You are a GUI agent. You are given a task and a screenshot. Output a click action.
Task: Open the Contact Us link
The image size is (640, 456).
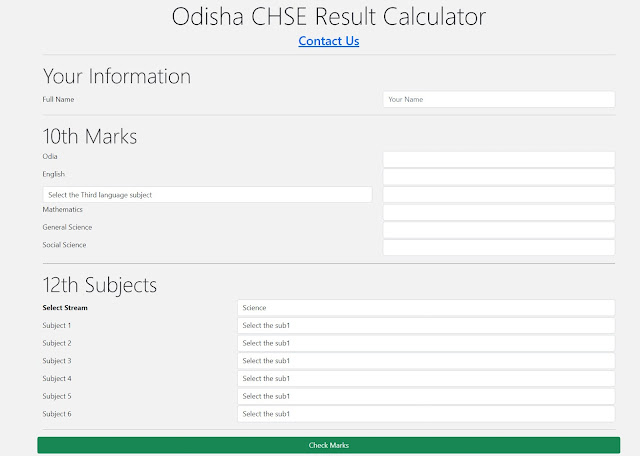(x=329, y=41)
